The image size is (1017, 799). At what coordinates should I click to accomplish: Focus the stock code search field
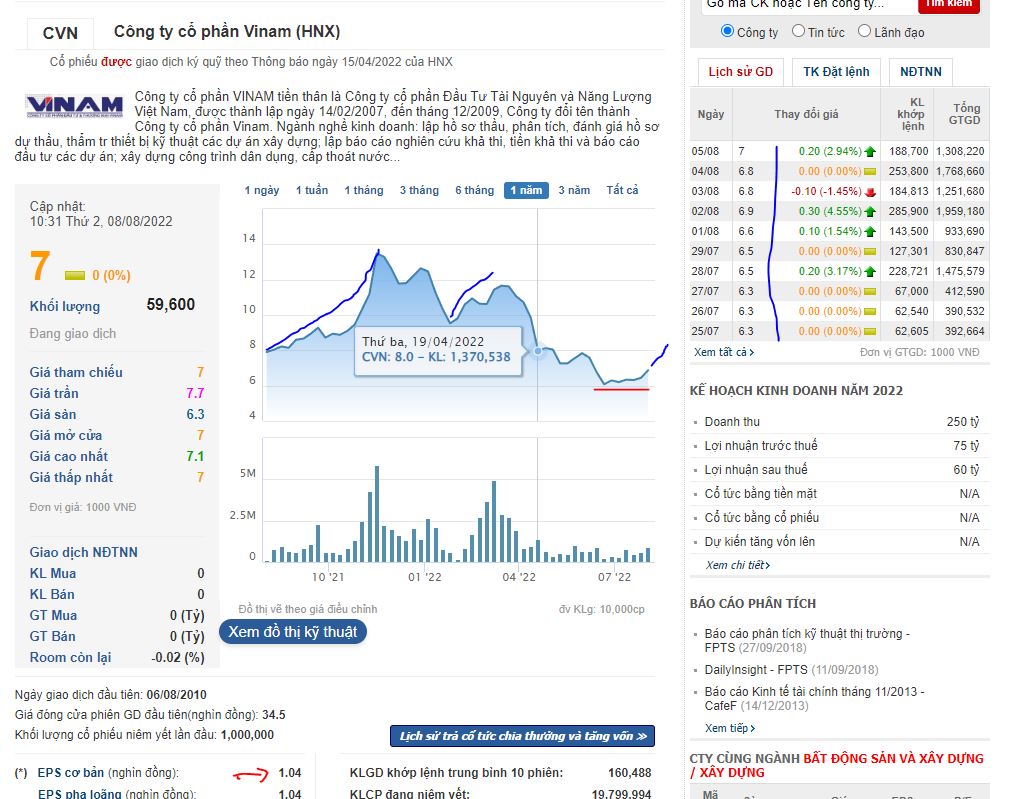click(807, 5)
